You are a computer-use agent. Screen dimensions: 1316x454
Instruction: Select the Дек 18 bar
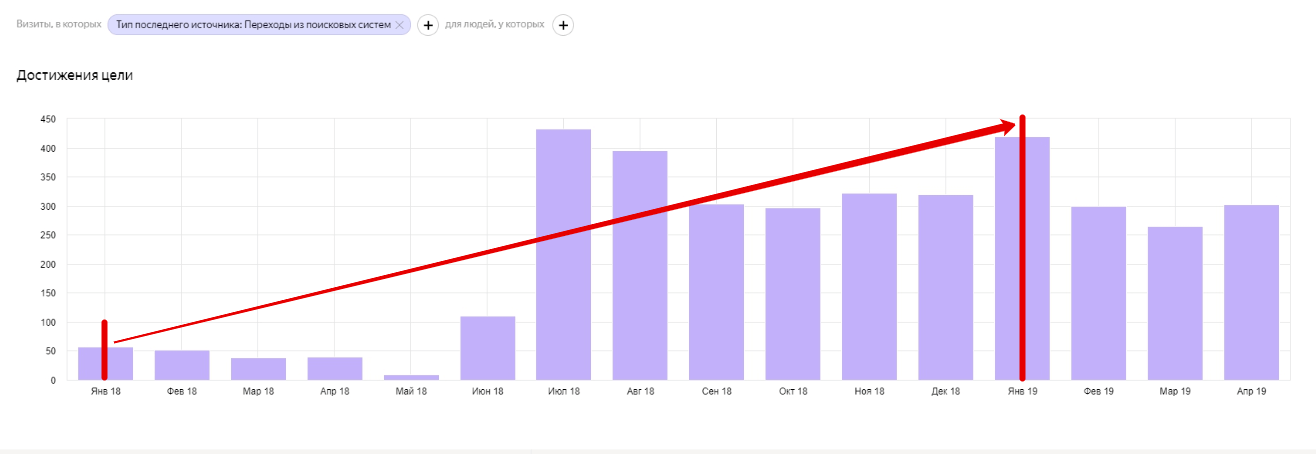946,288
